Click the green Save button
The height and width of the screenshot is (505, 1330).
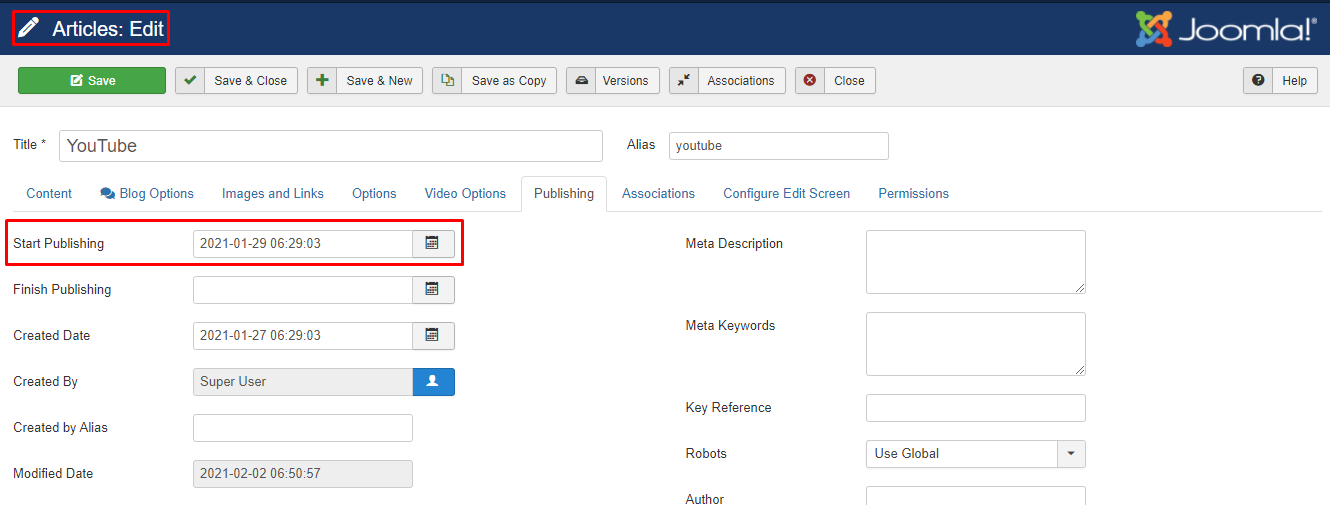(92, 81)
